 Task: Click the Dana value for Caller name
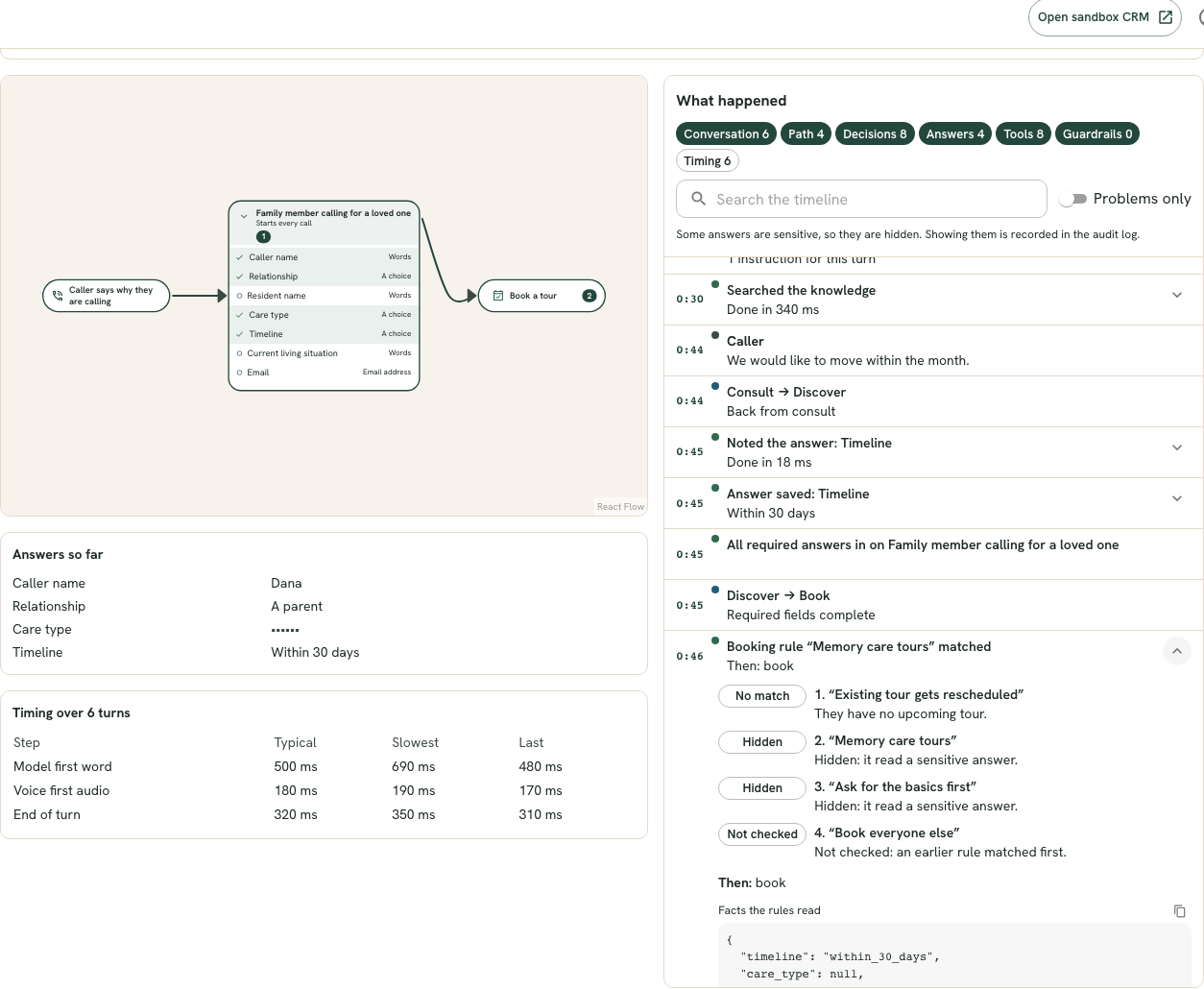286,584
